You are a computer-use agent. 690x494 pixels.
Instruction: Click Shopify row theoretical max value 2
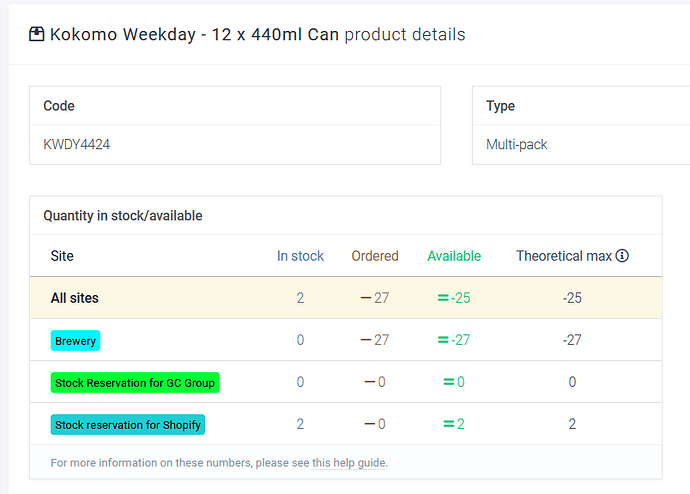click(x=572, y=424)
